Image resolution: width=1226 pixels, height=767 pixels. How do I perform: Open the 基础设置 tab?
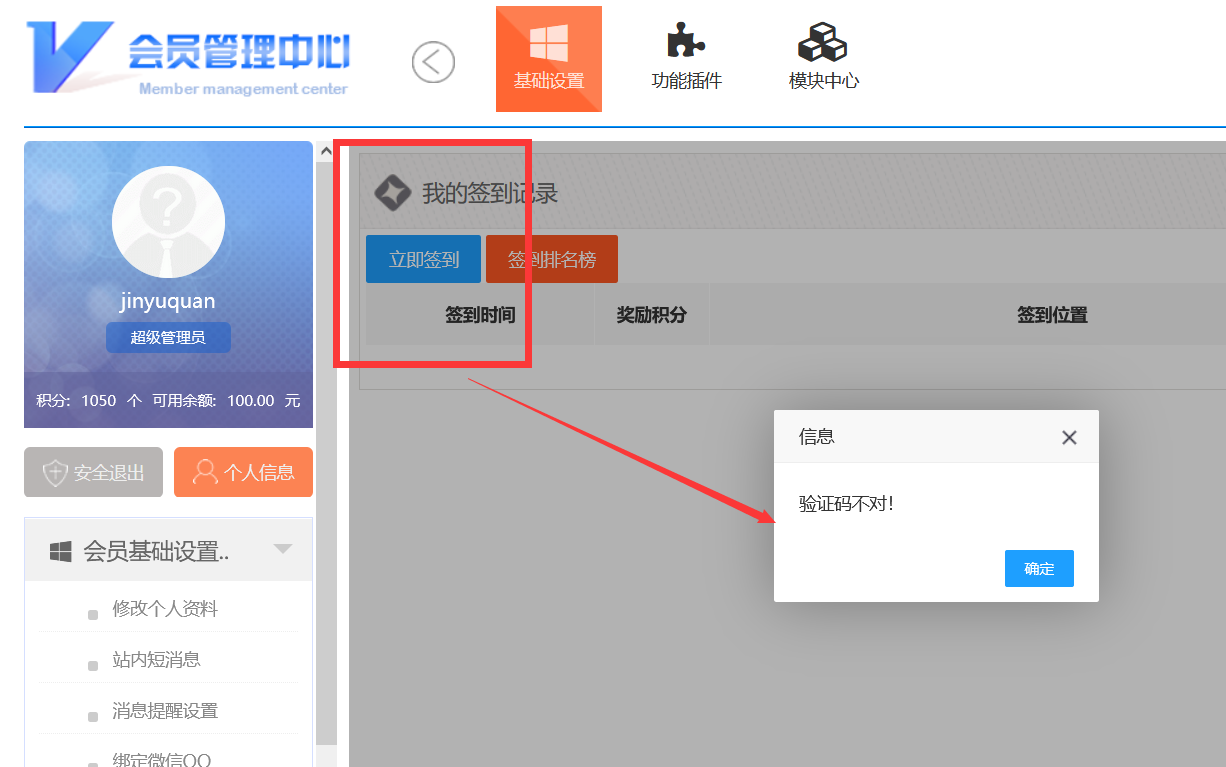[548, 59]
